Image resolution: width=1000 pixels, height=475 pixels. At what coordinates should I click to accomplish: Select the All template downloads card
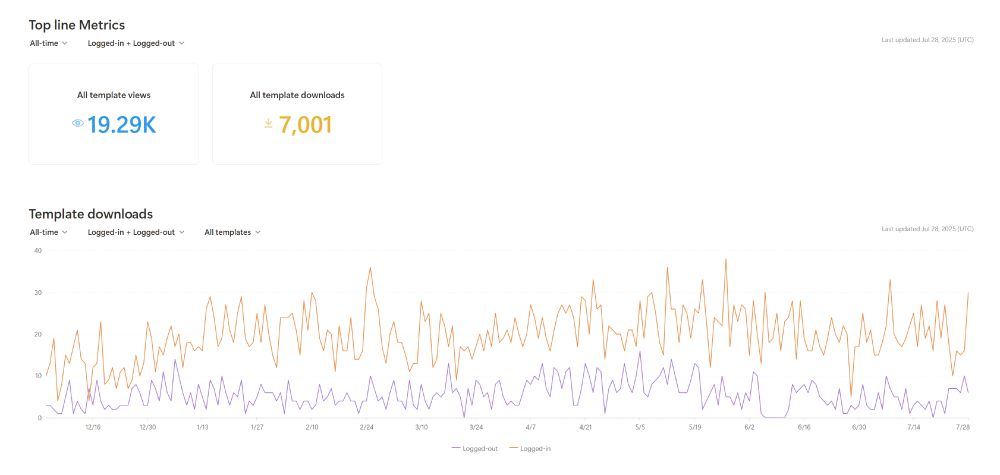(297, 113)
